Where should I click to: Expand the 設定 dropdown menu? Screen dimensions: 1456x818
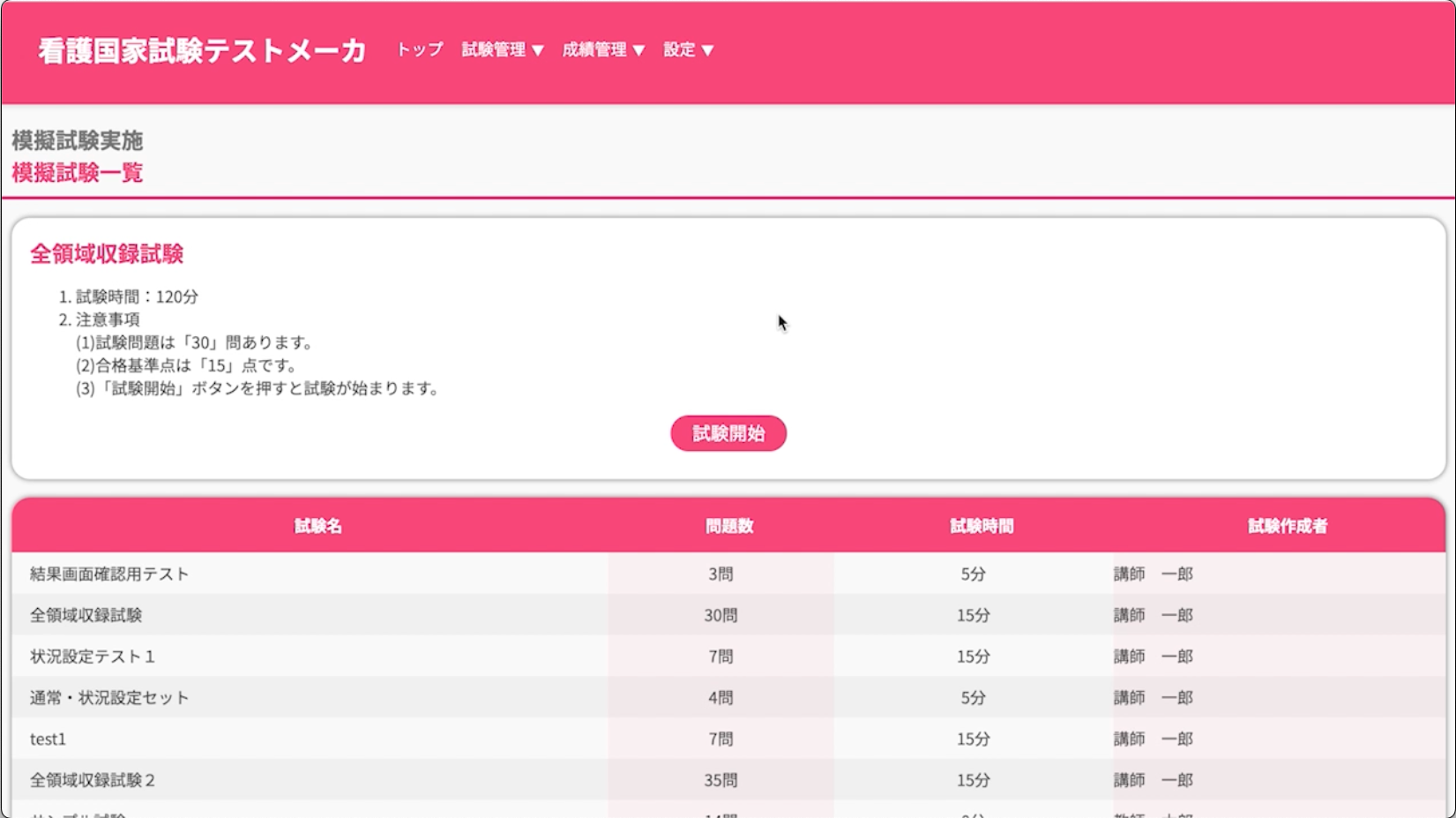[688, 50]
